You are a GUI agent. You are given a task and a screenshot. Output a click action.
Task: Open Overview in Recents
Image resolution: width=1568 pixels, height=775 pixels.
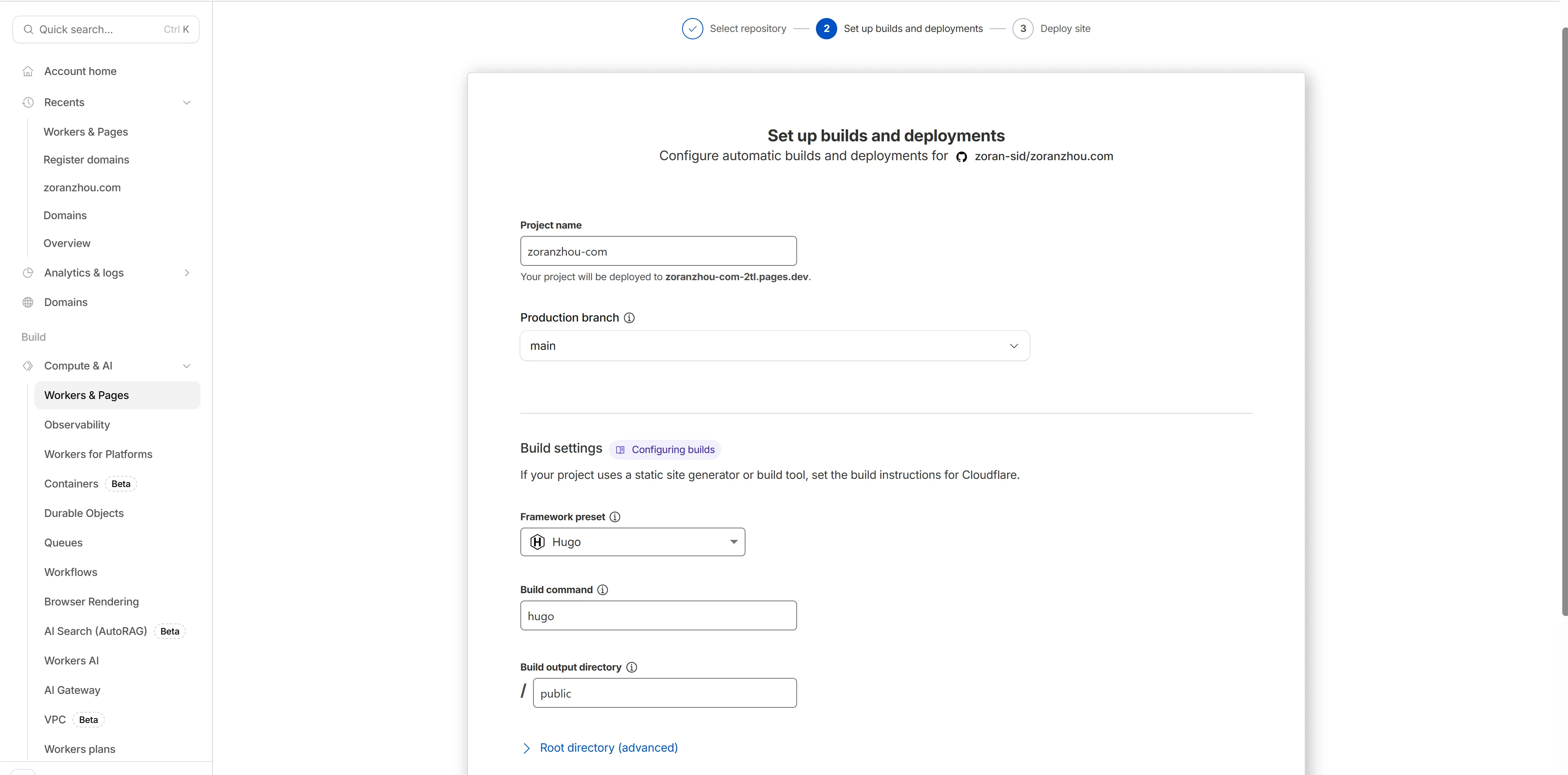[67, 244]
